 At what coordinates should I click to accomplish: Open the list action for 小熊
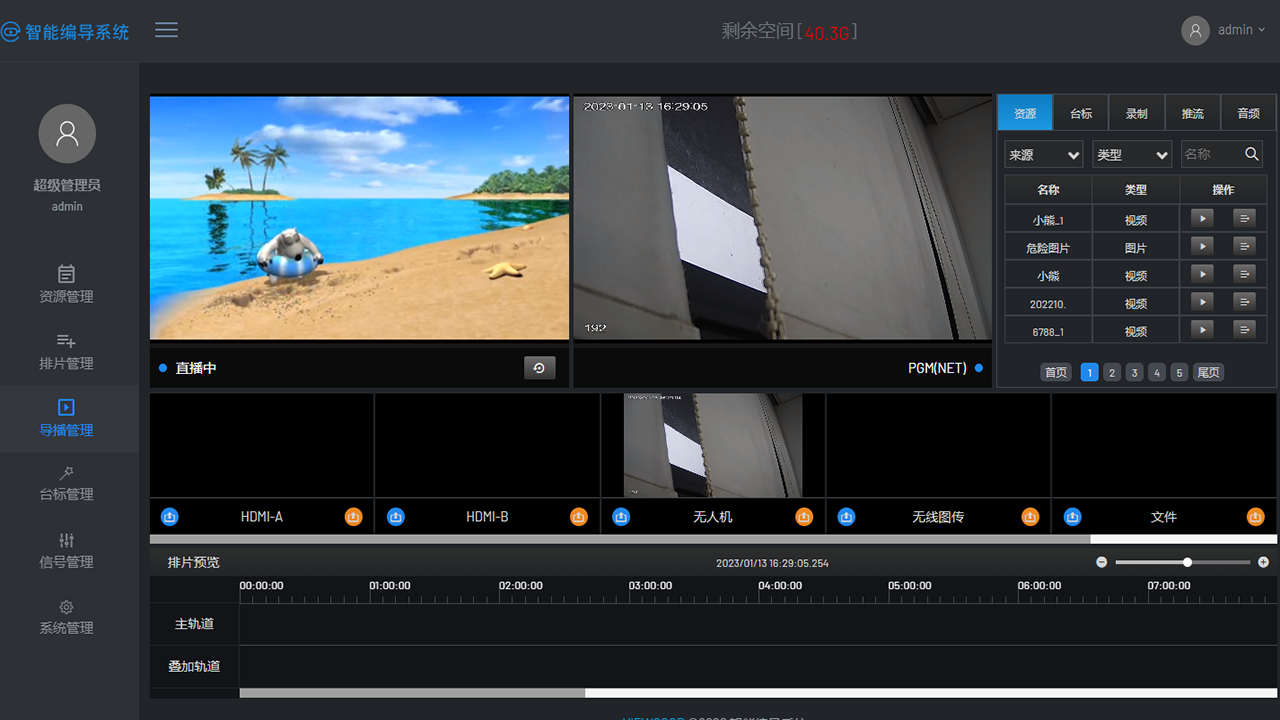[x=1245, y=273]
